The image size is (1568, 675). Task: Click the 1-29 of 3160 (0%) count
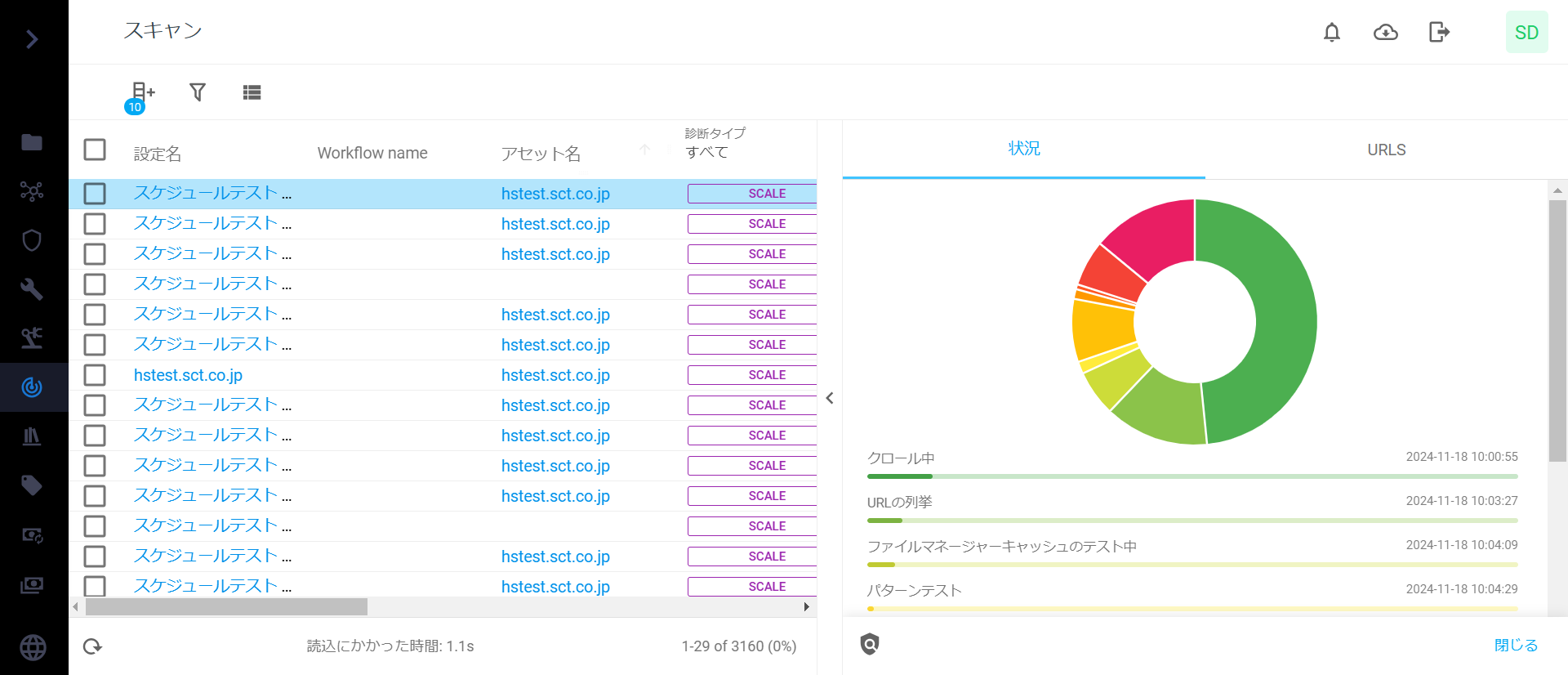(739, 646)
